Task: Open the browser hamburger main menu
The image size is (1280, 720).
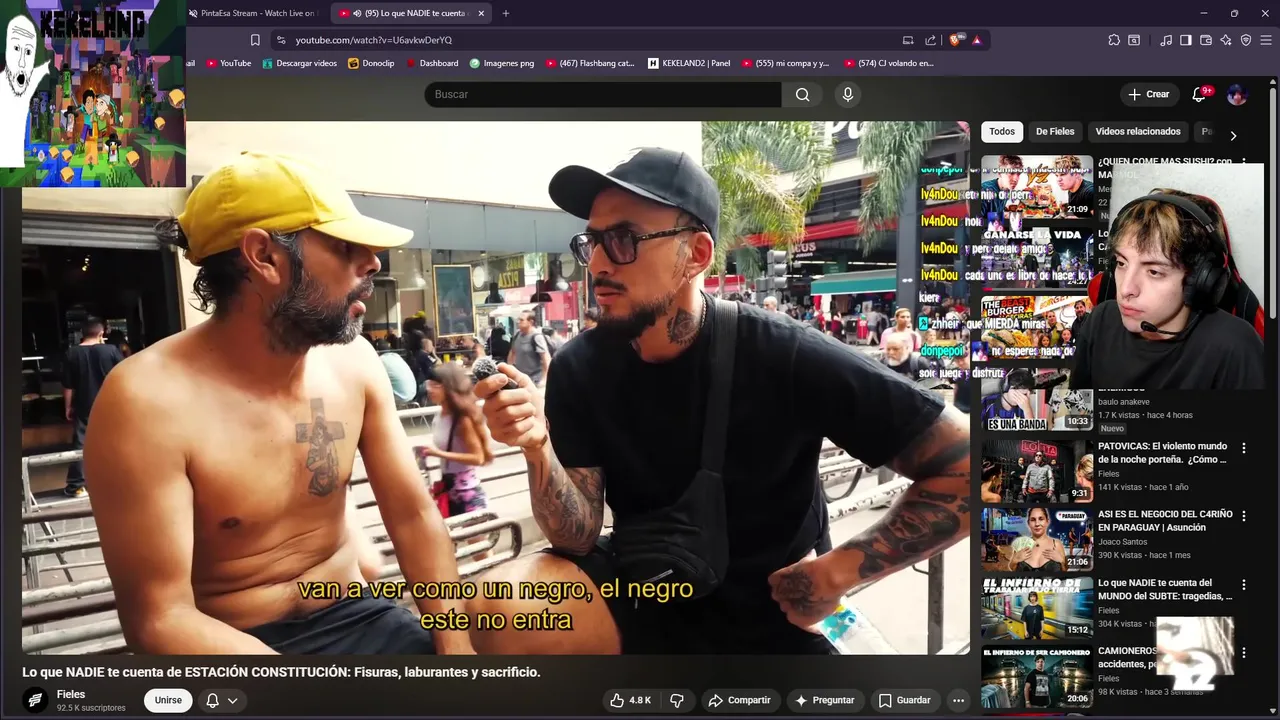Action: 1266,40
